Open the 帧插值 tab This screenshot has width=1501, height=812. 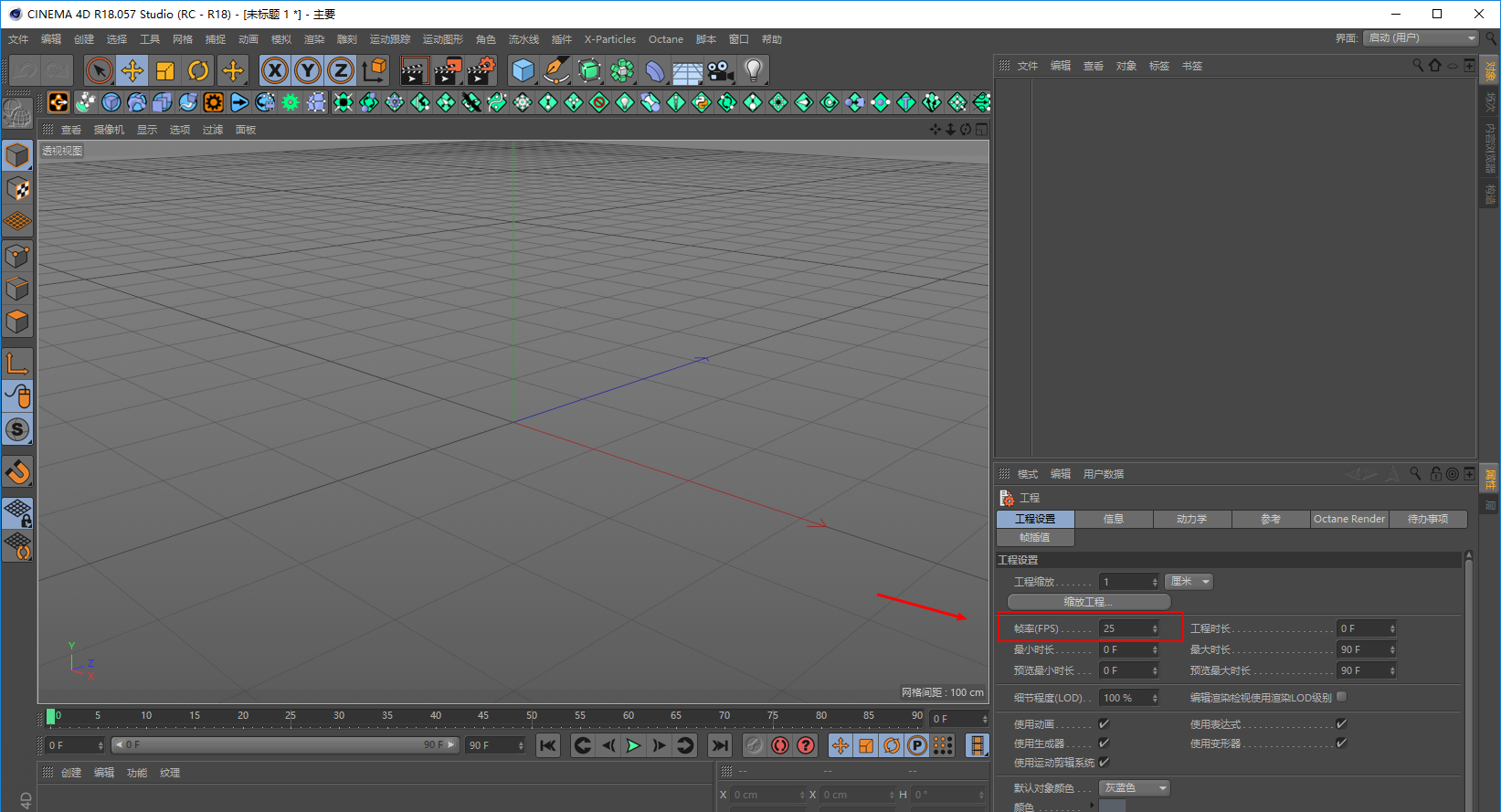click(x=1035, y=537)
